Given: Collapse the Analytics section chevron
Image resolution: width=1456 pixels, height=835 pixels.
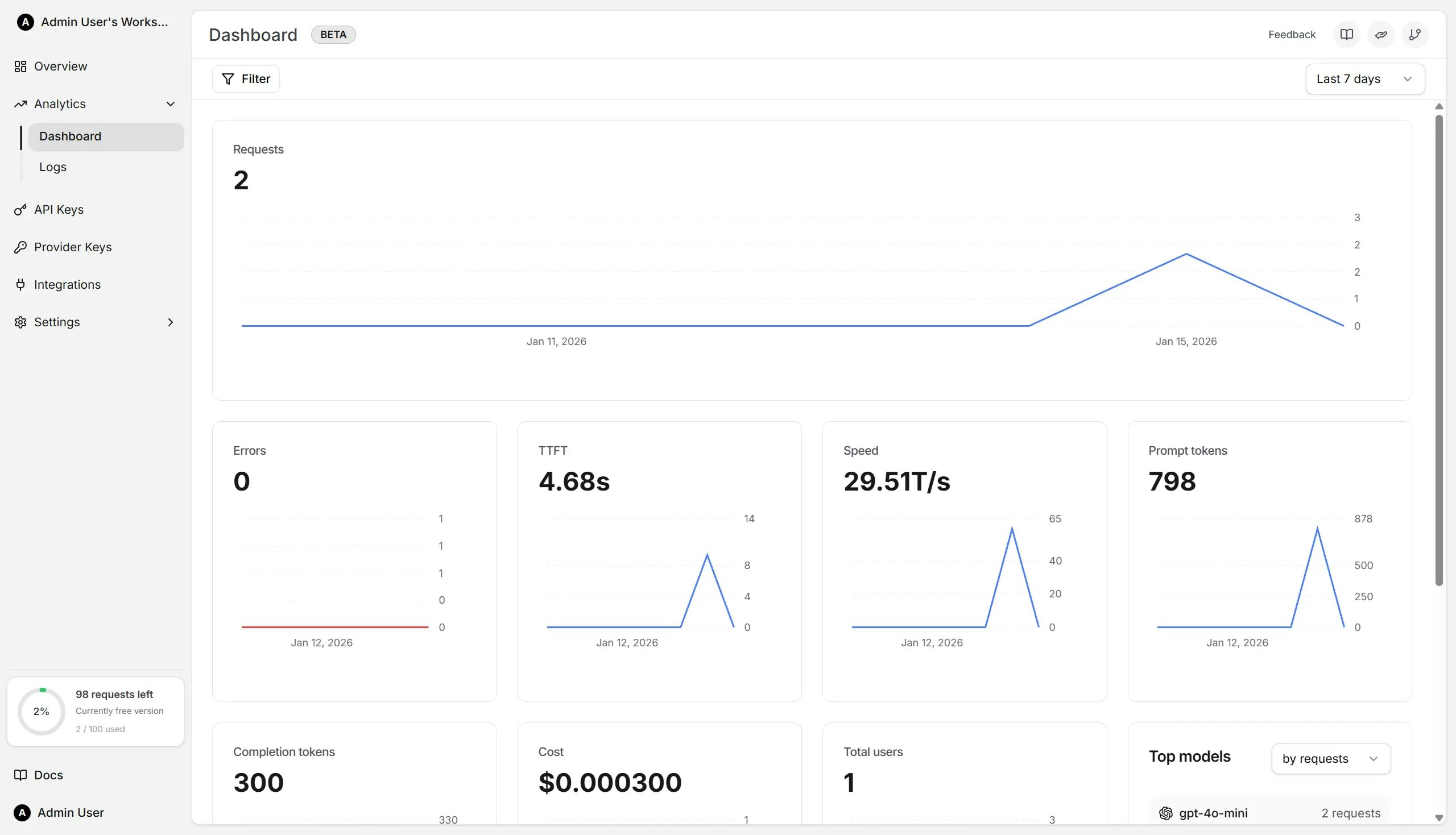Looking at the screenshot, I should pos(170,104).
